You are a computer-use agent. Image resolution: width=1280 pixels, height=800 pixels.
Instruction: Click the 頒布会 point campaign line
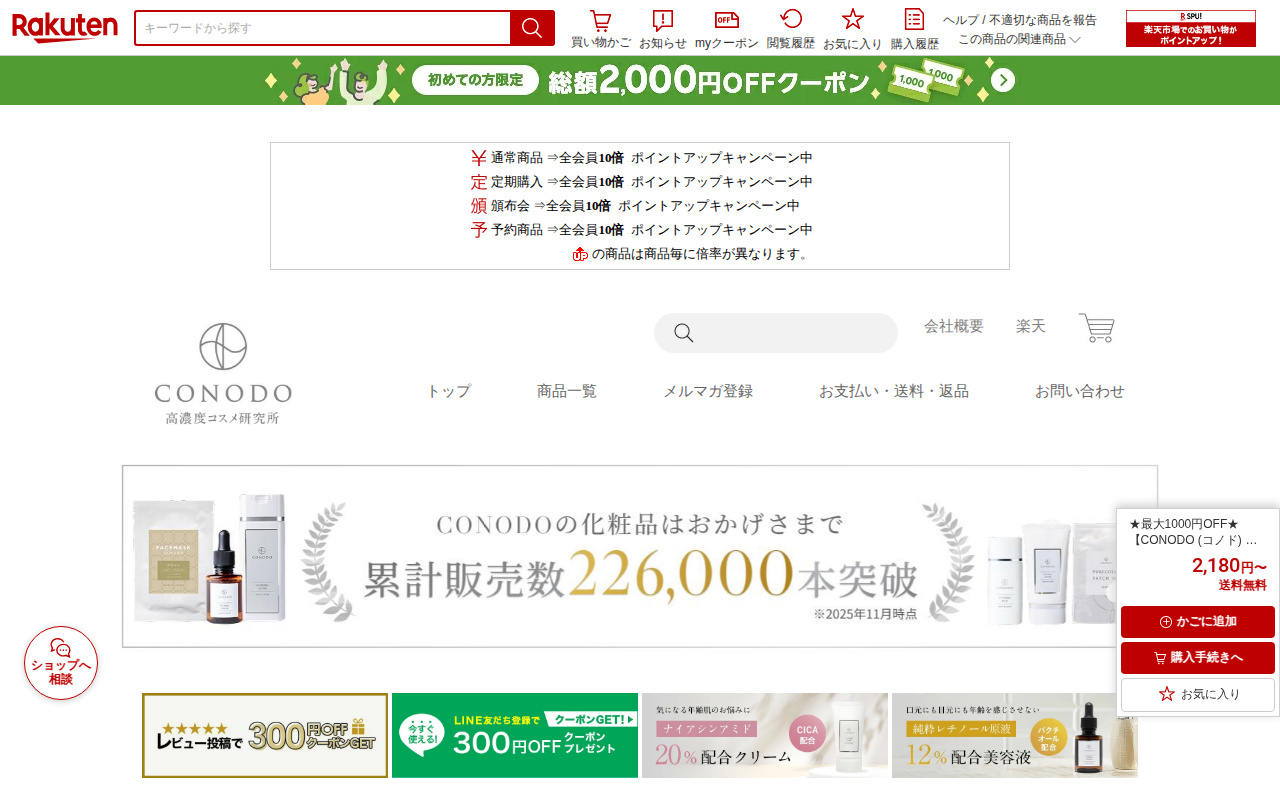[635, 206]
